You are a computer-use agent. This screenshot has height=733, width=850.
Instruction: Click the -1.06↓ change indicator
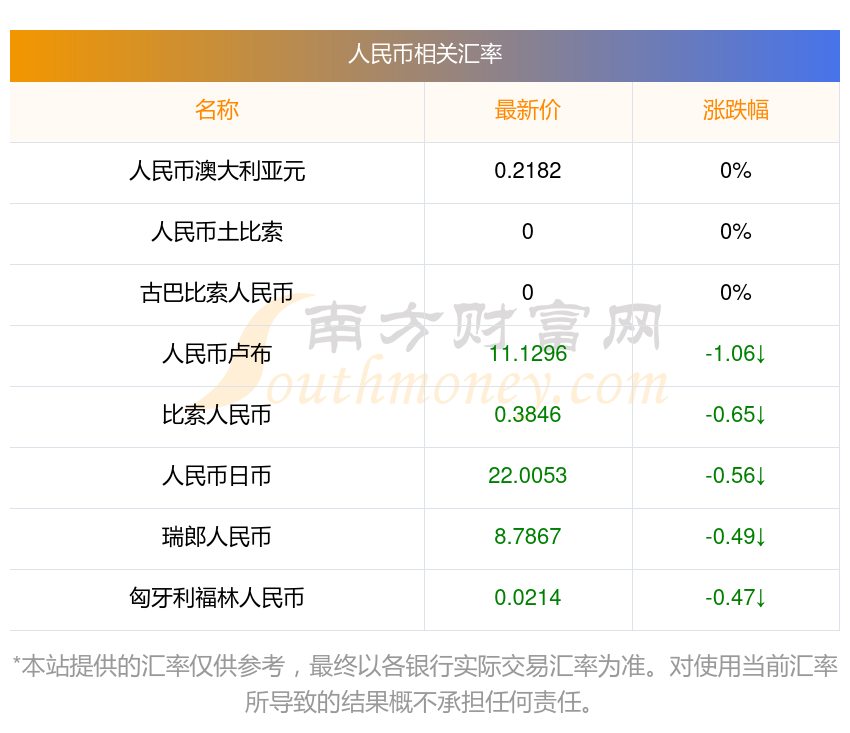(735, 354)
